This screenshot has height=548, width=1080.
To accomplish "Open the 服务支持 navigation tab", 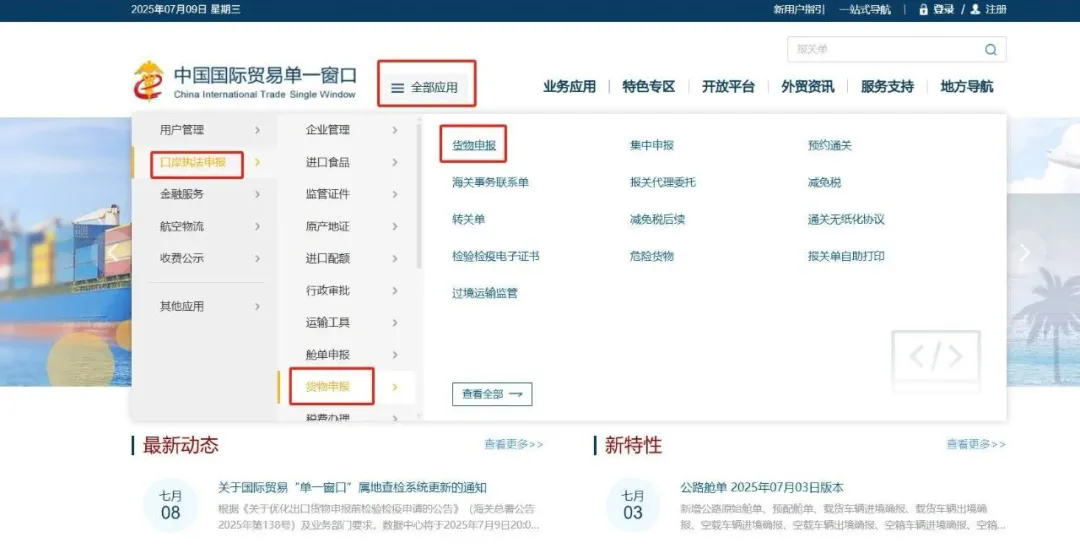I will coord(887,87).
